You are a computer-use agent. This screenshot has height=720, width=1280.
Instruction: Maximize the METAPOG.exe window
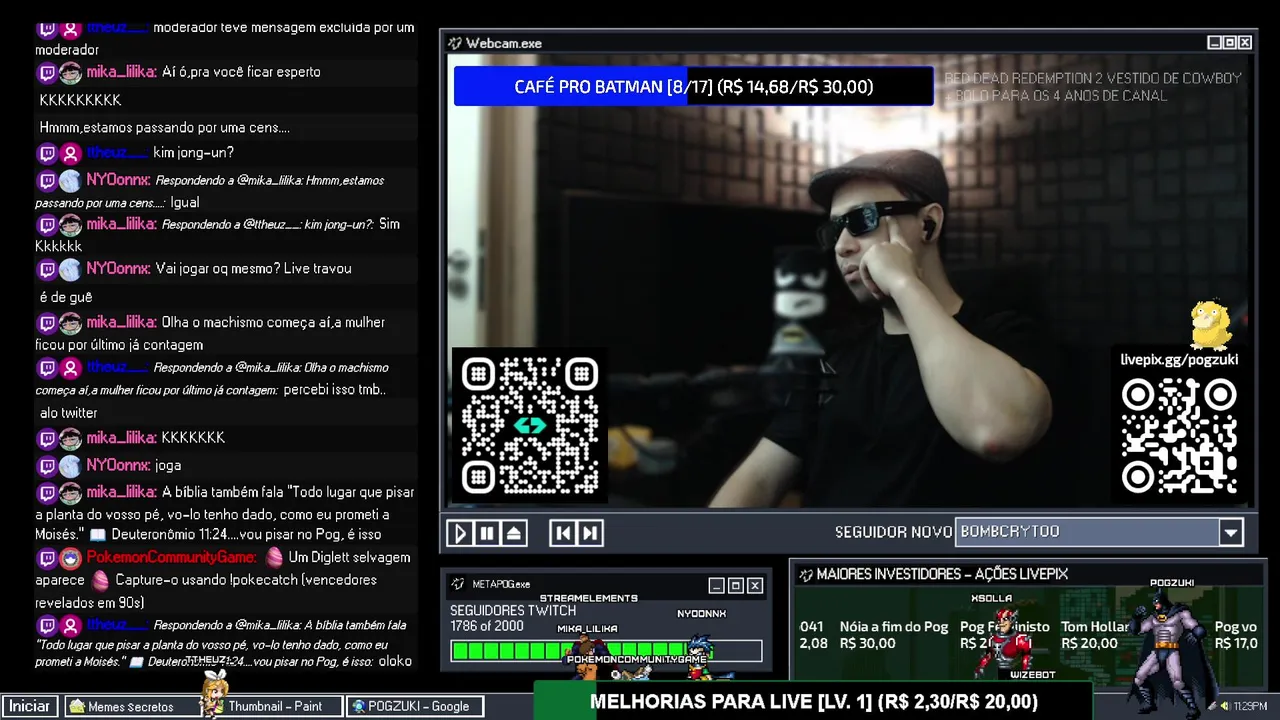point(735,585)
